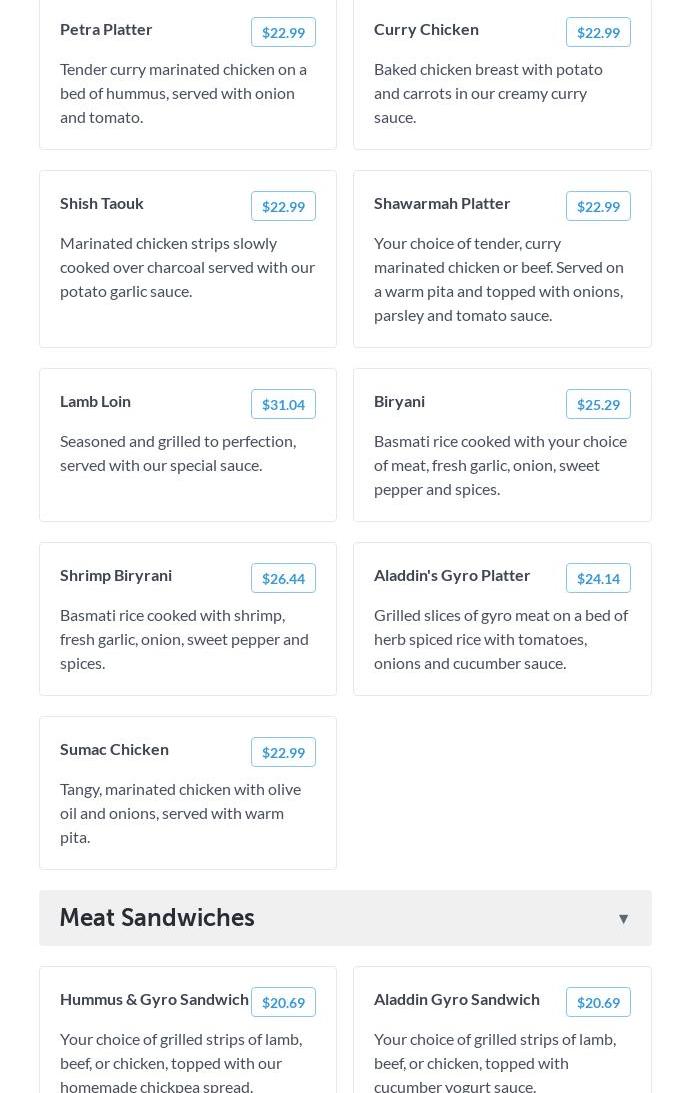Viewport: 690px width, 1093px height.
Task: Open the Lamb Loin menu item title
Action: [95, 401]
